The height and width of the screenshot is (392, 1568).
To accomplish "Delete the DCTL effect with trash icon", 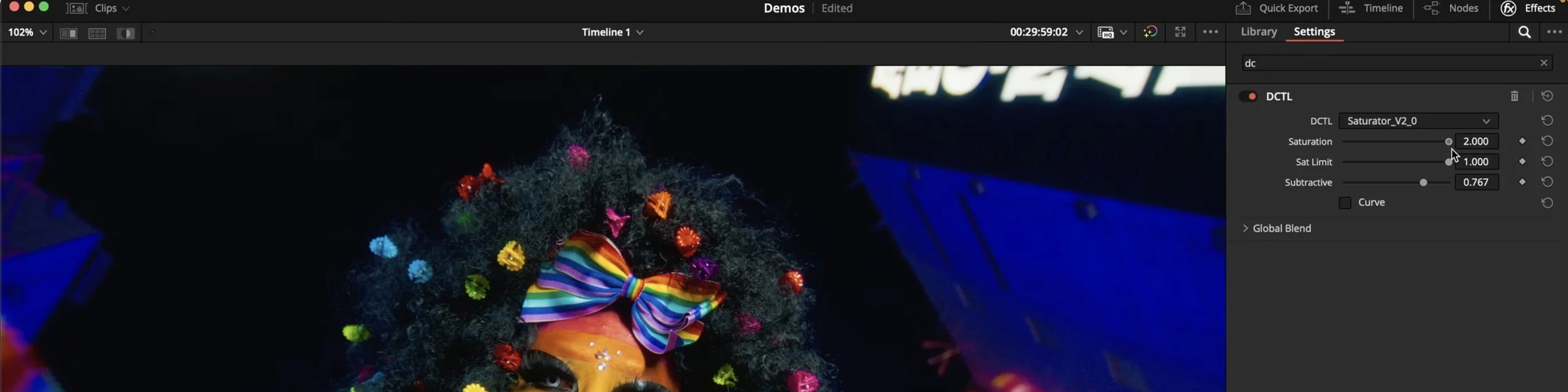I will coord(1514,96).
